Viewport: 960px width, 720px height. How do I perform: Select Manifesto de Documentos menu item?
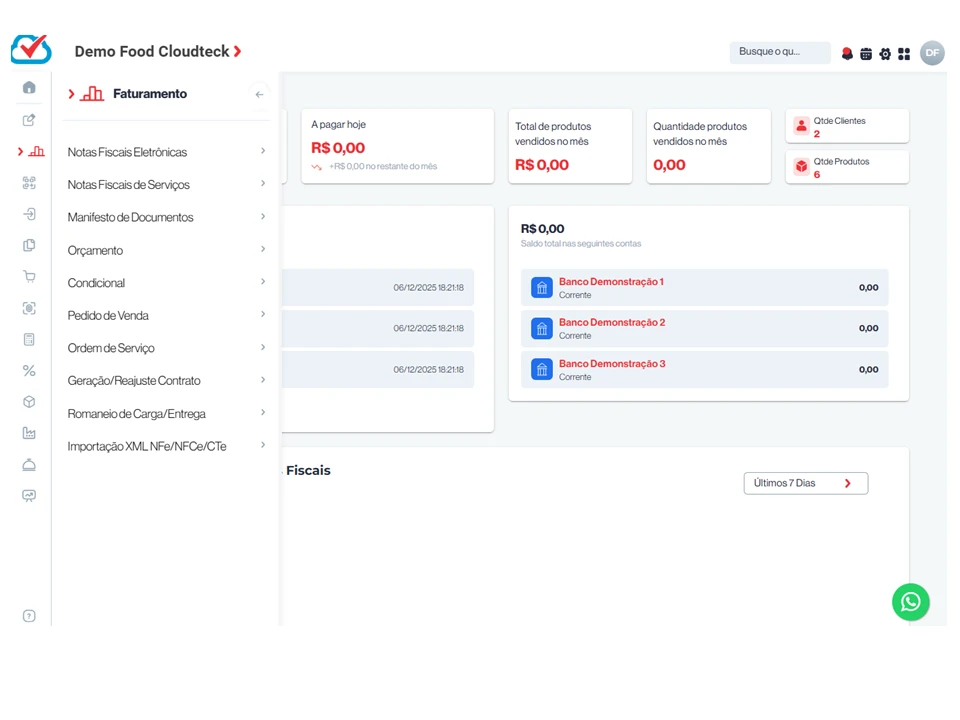click(131, 217)
